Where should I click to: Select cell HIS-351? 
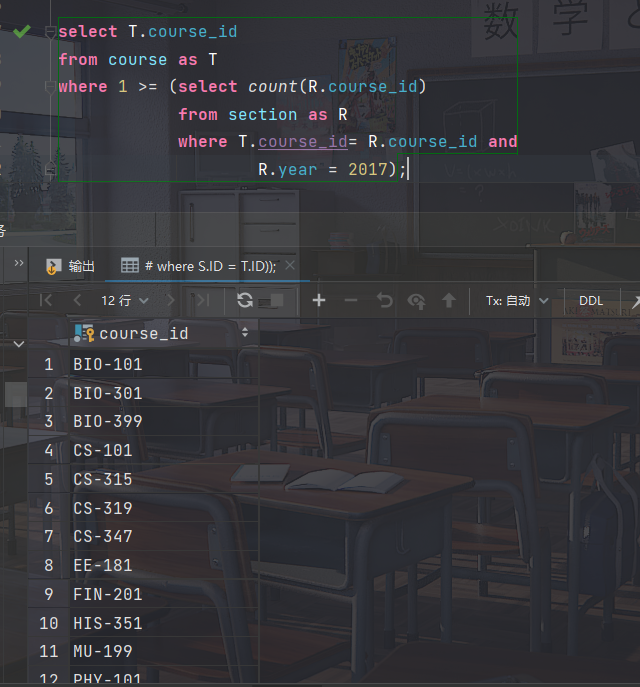point(164,623)
